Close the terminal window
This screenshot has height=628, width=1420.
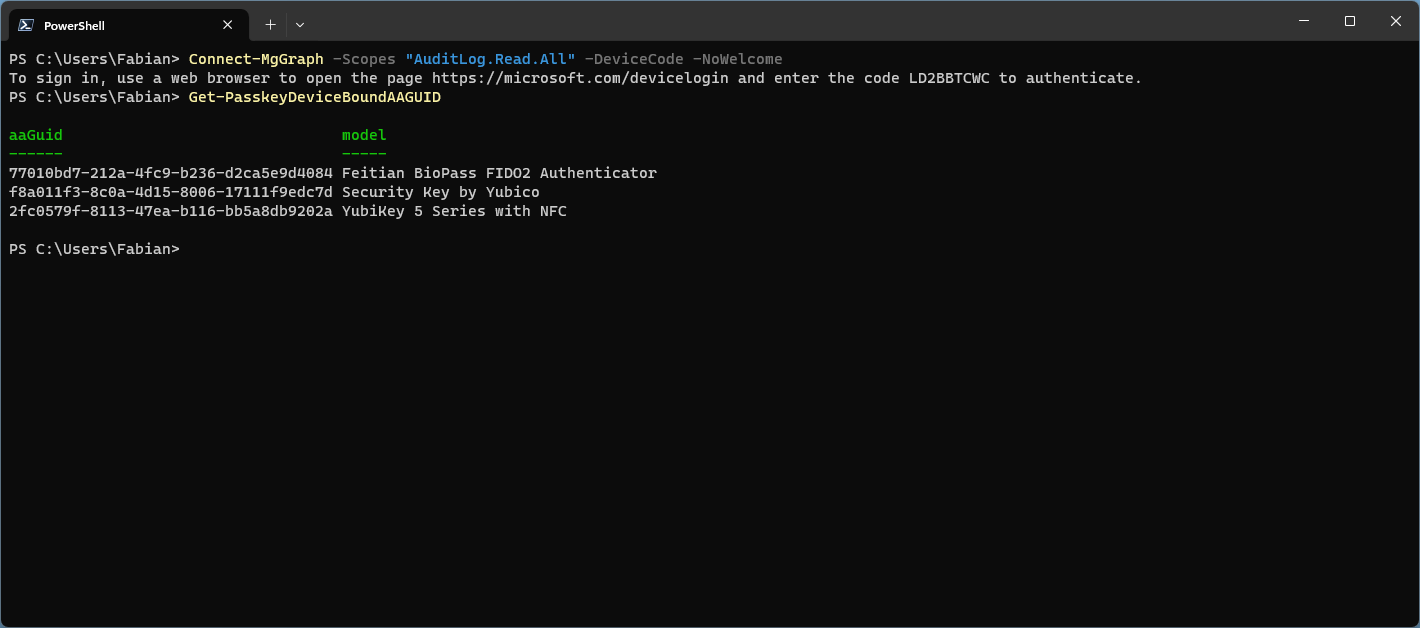pyautogui.click(x=1396, y=21)
